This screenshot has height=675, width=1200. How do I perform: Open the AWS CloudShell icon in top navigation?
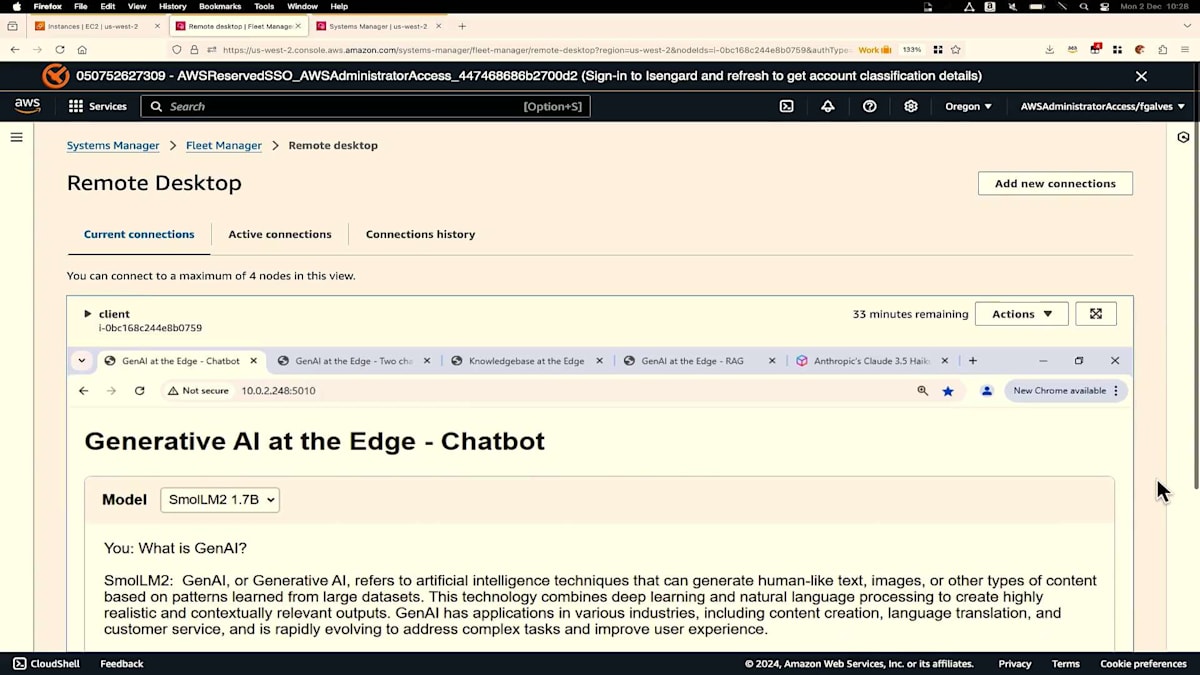tap(786, 106)
